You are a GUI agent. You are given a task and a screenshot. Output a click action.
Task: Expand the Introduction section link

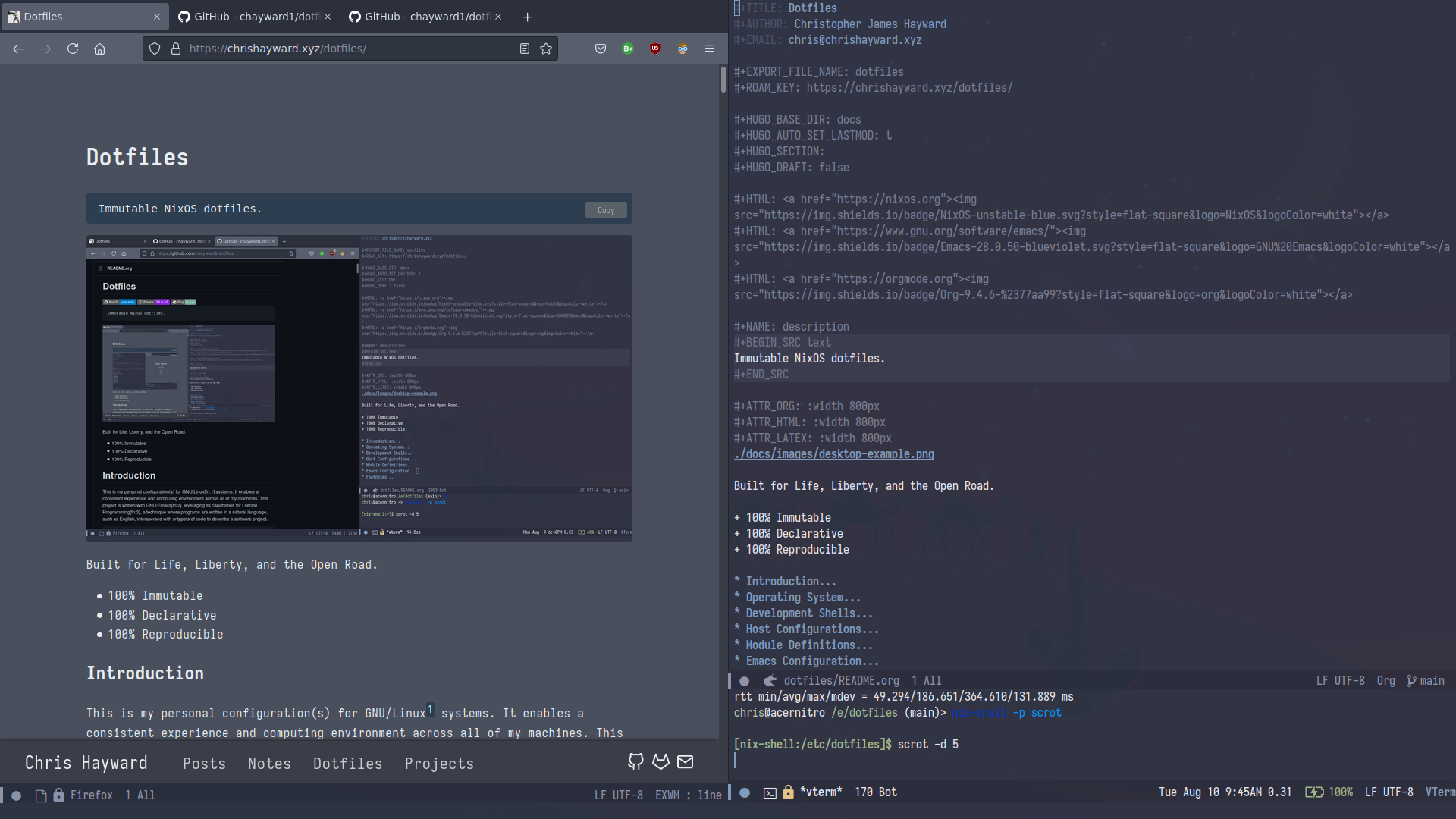point(790,581)
